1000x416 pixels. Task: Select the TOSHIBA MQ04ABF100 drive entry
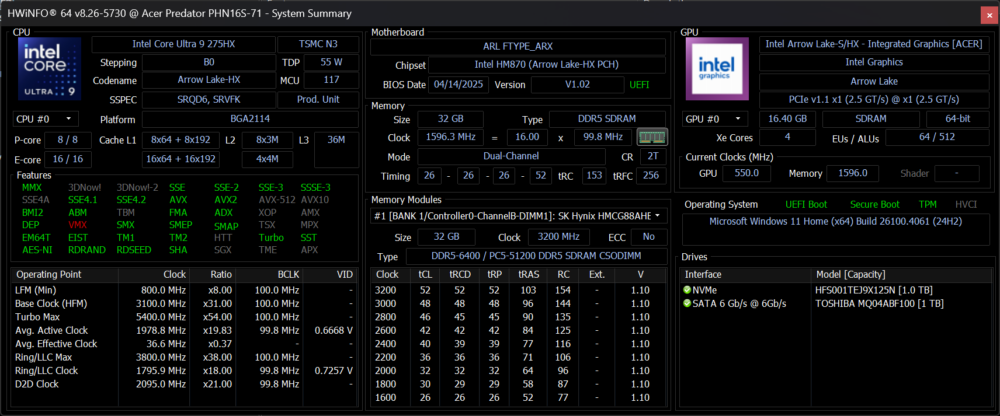pos(834,304)
